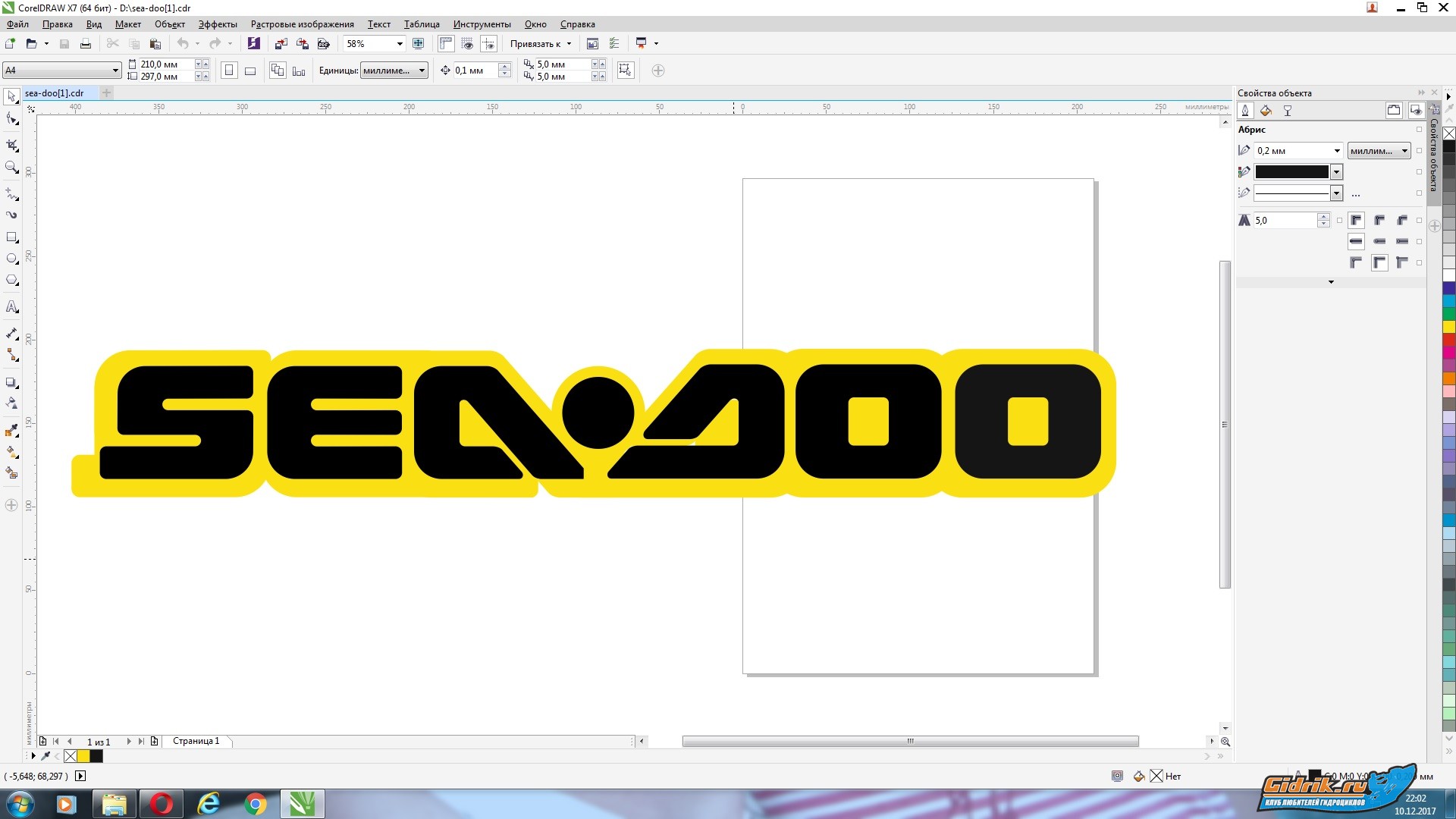Screen dimensions: 1456x819
Task: Open Chrome from the Windows taskbar
Action: pos(256,804)
